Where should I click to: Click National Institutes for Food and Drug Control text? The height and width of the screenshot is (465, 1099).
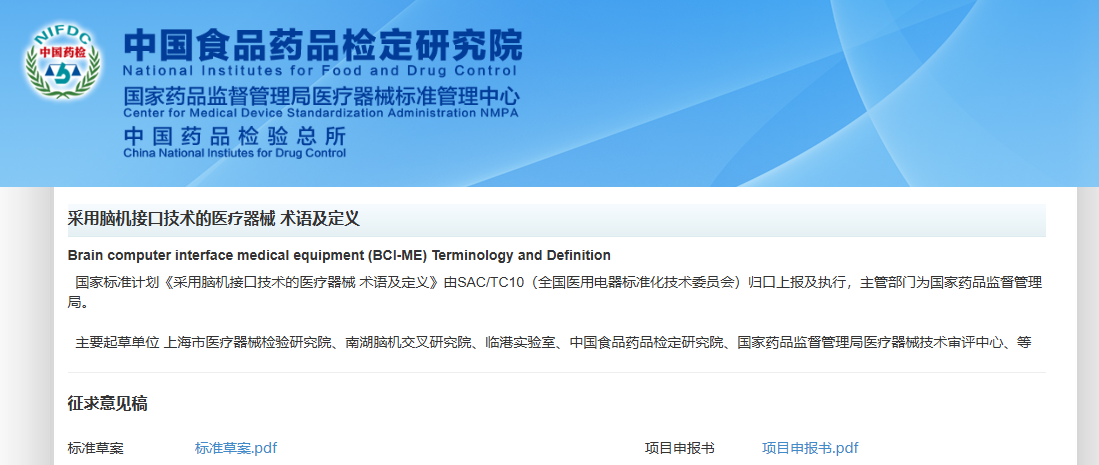320,71
